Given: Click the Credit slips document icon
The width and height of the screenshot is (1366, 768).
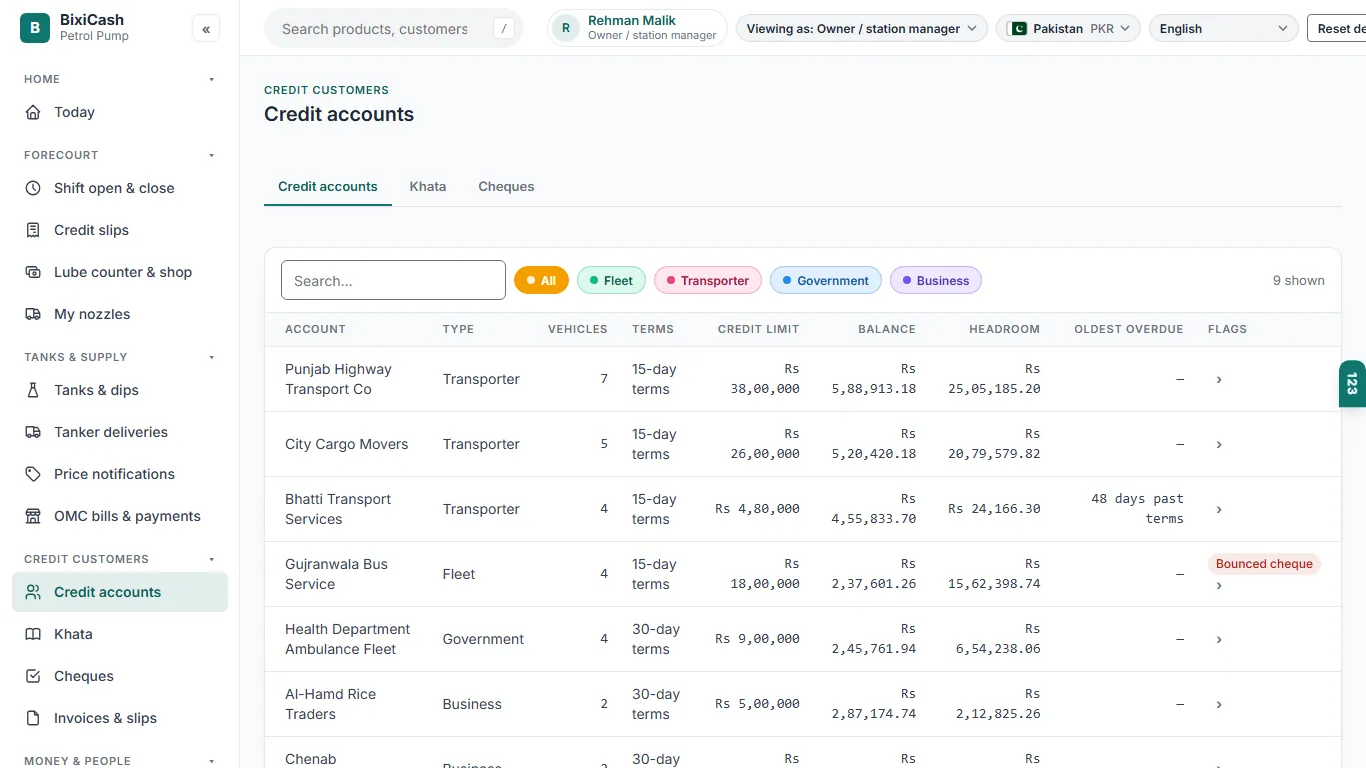Looking at the screenshot, I should 33,230.
